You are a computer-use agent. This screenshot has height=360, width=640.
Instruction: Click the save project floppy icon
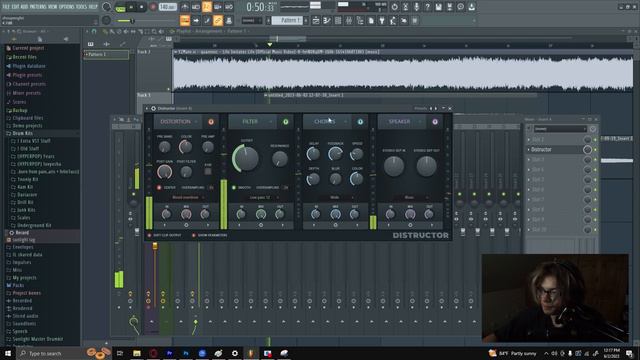(438, 7)
